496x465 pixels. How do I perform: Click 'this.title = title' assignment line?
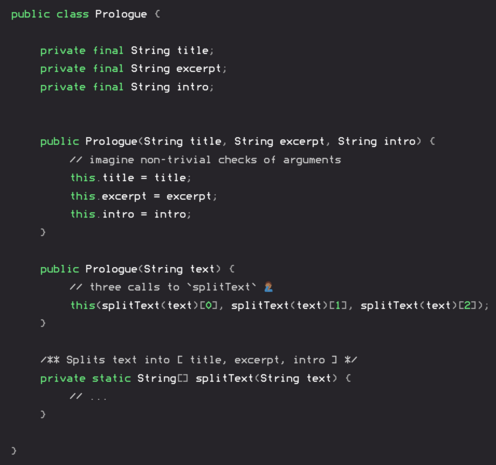[131, 178]
